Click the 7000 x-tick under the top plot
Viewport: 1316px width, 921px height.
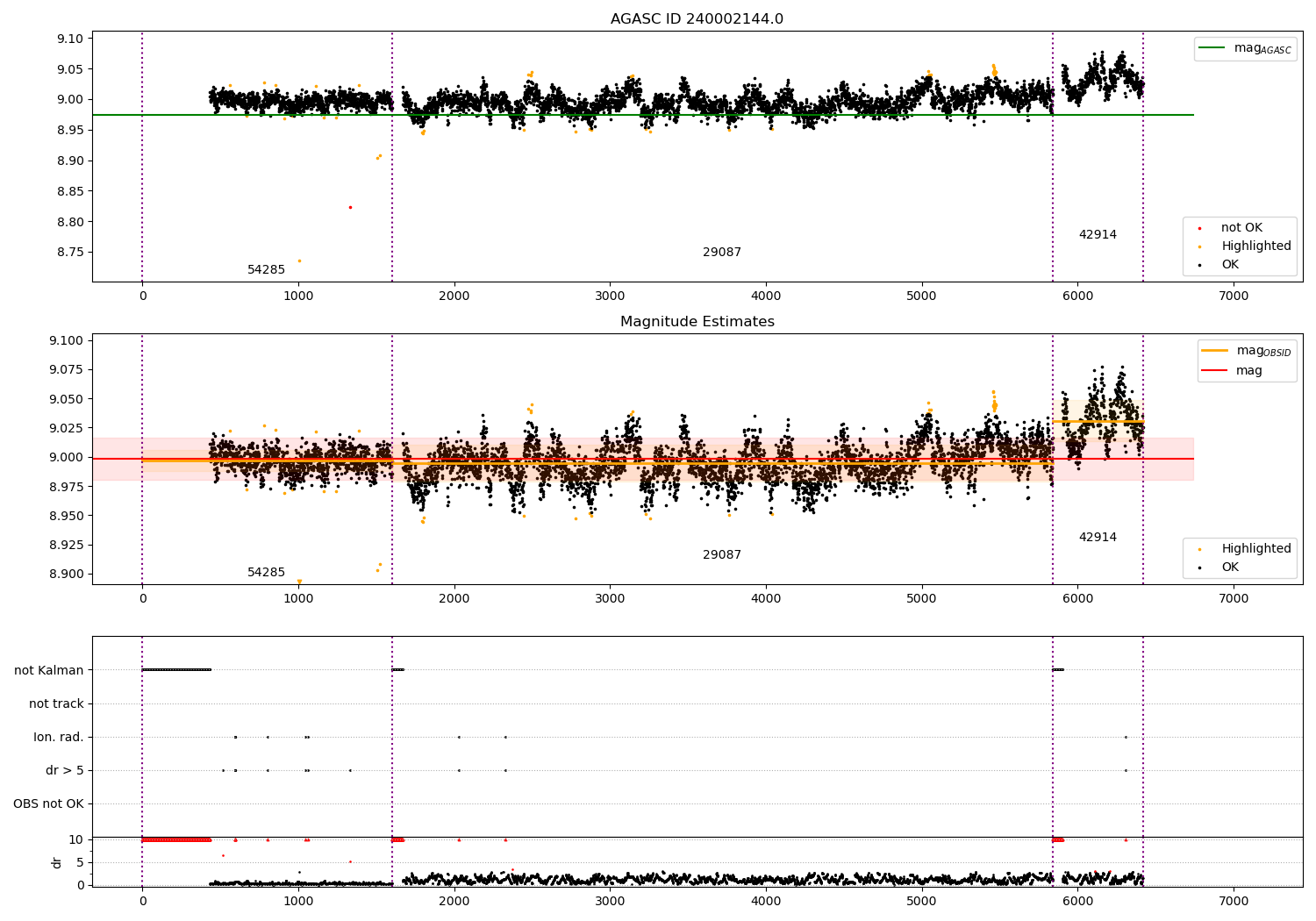1234,296
